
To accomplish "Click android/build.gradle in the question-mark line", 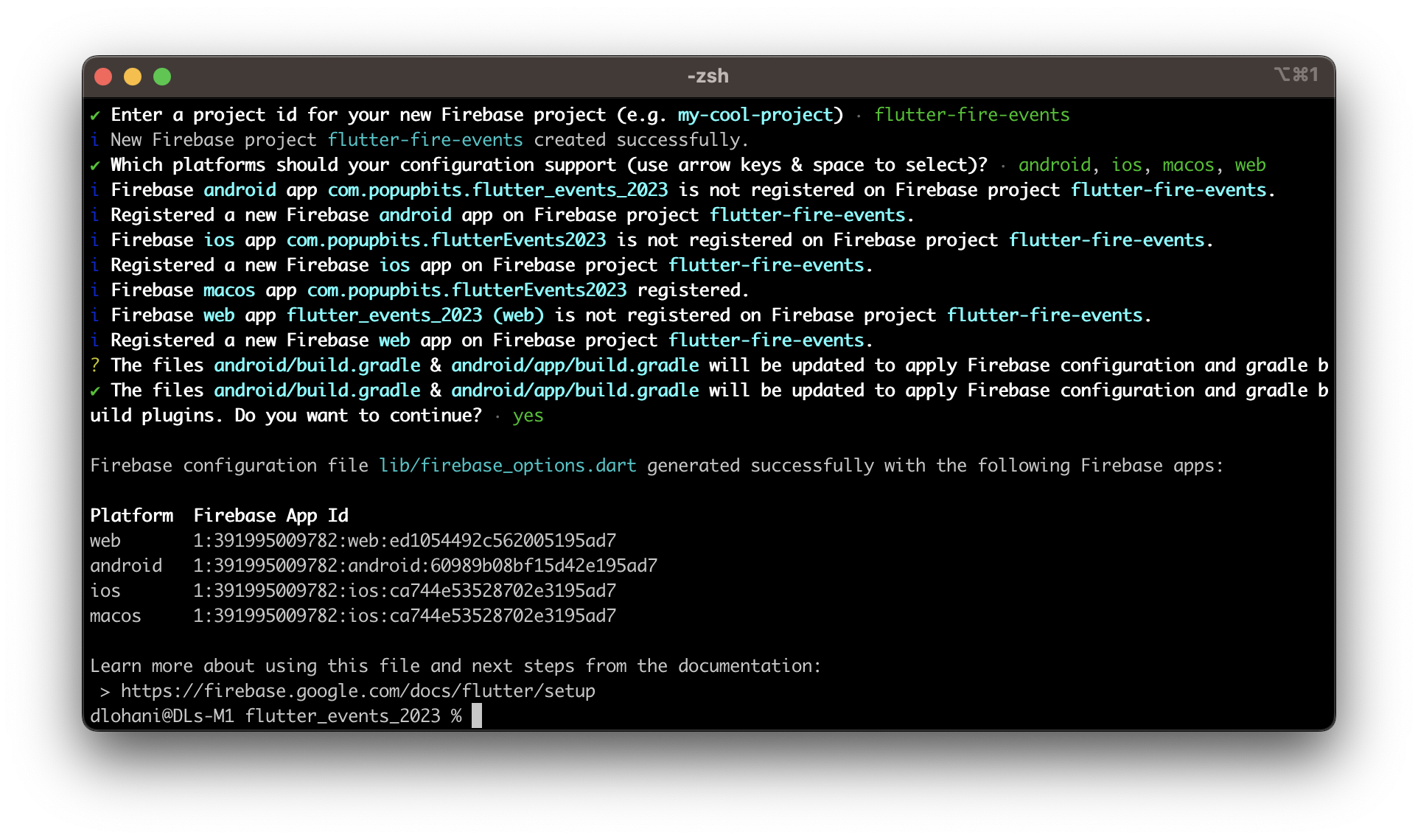I will click(x=317, y=365).
